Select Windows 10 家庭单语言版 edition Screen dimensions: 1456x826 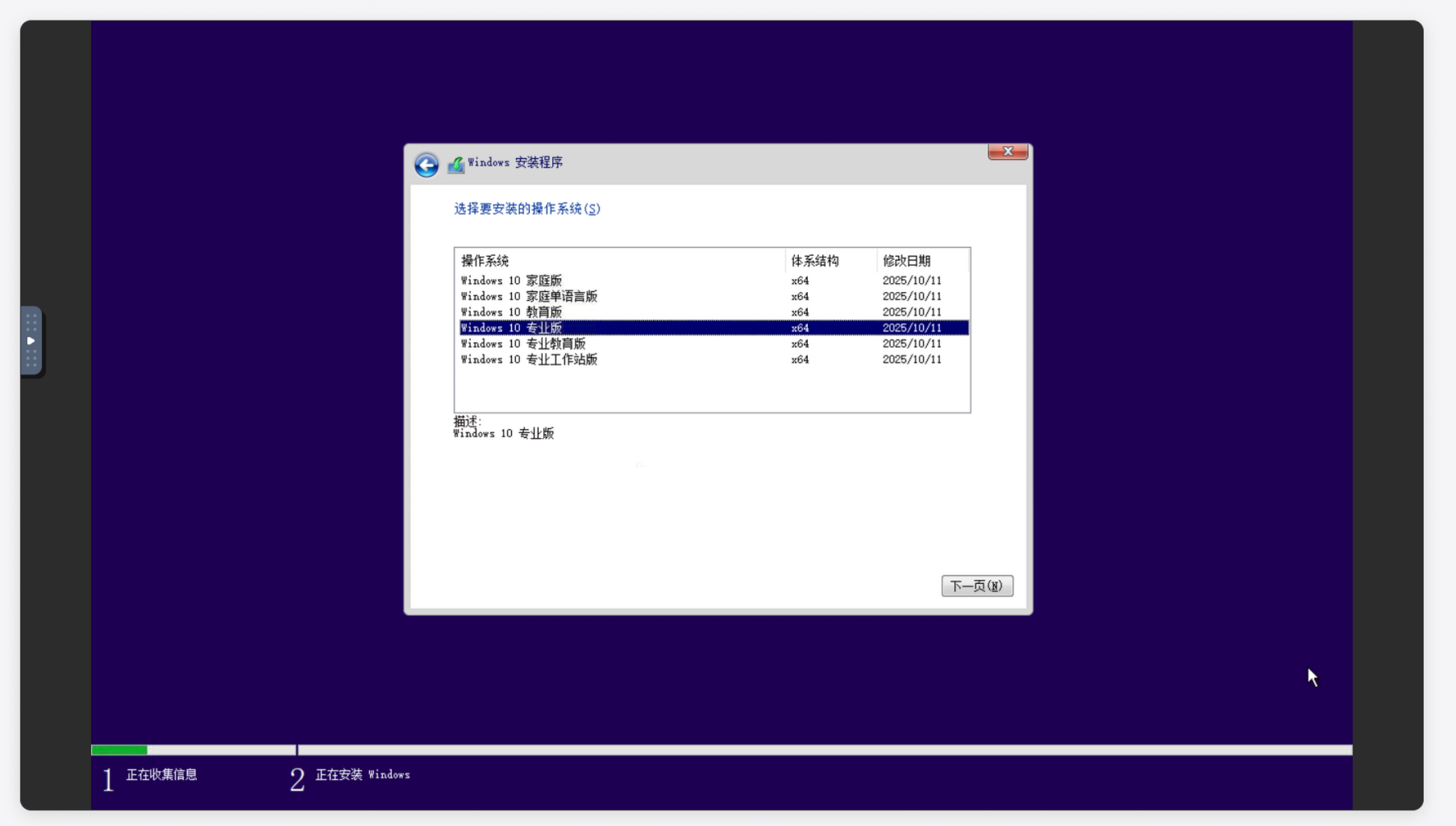point(713,296)
